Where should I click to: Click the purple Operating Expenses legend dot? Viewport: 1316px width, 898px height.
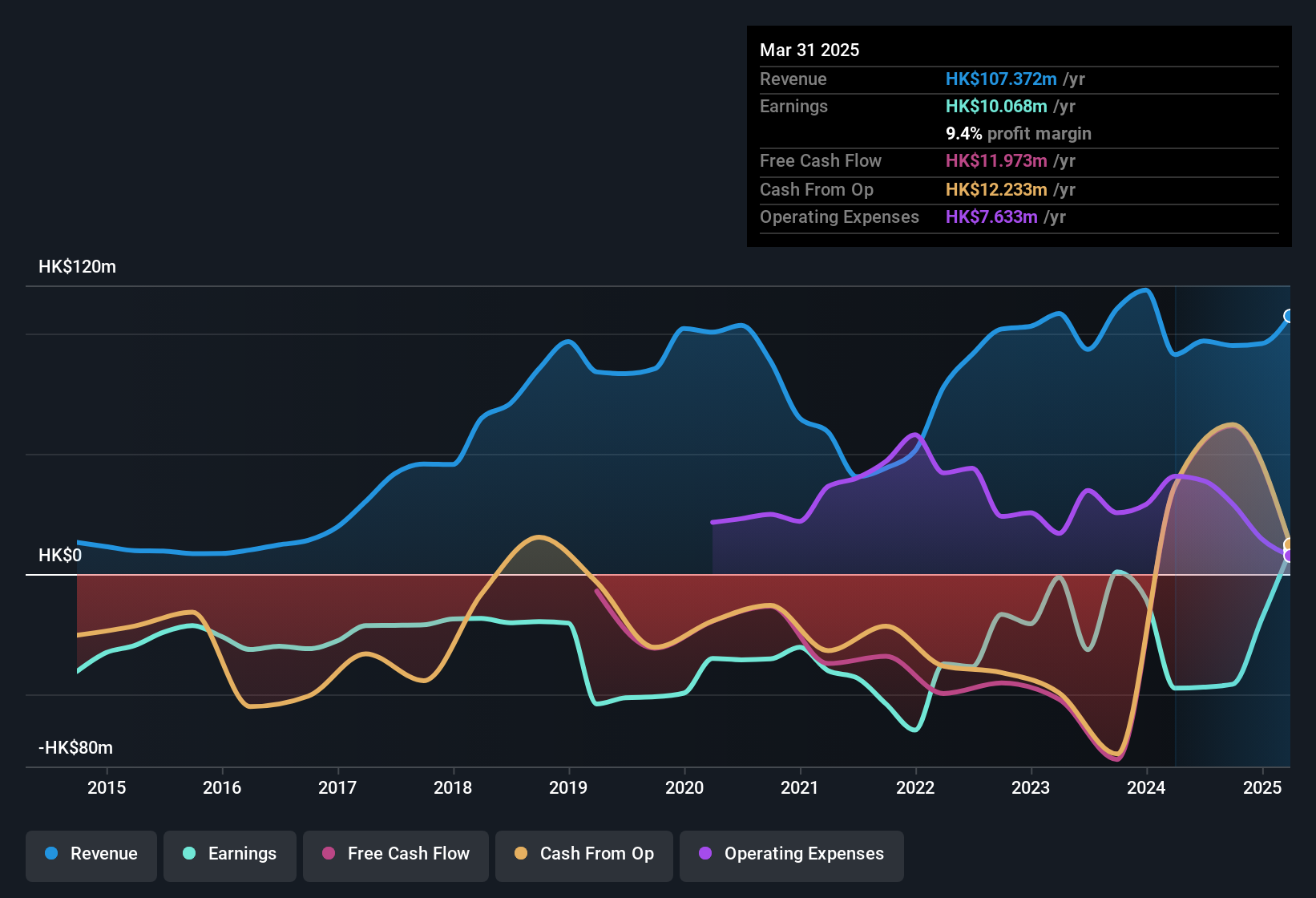705,853
